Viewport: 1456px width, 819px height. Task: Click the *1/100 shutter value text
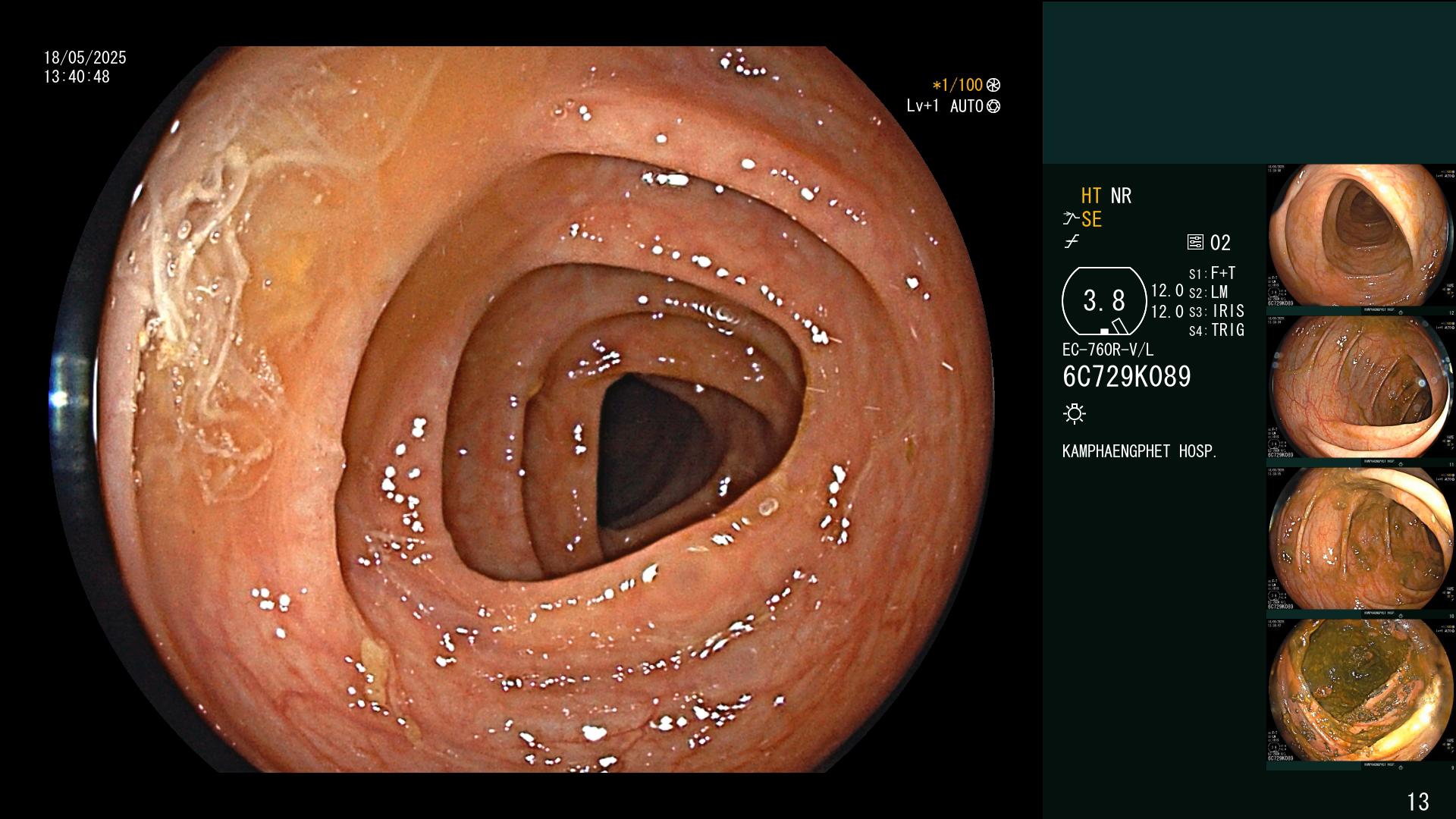tap(957, 85)
